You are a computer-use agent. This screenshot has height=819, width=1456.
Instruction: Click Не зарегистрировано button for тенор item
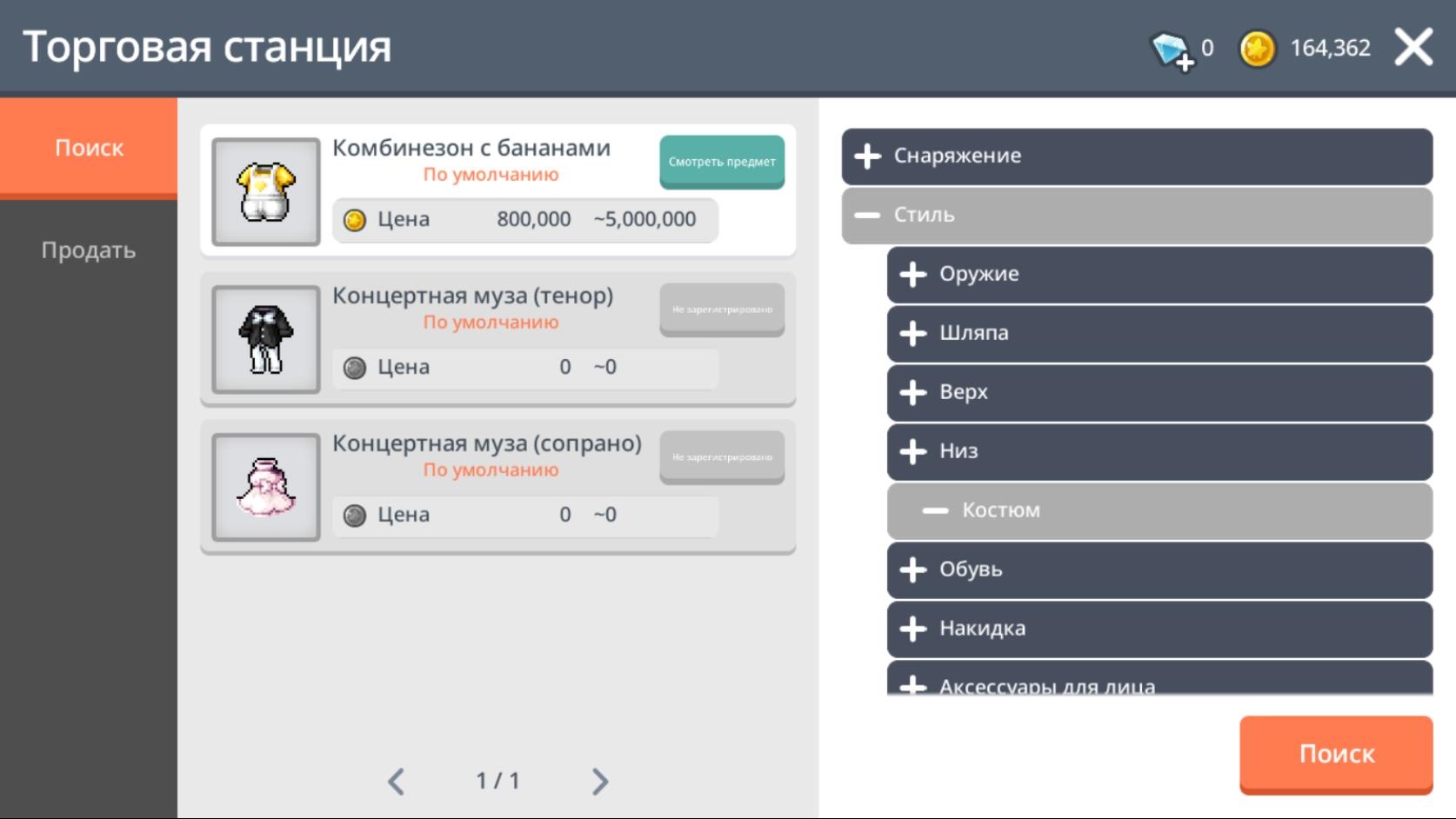tap(722, 310)
